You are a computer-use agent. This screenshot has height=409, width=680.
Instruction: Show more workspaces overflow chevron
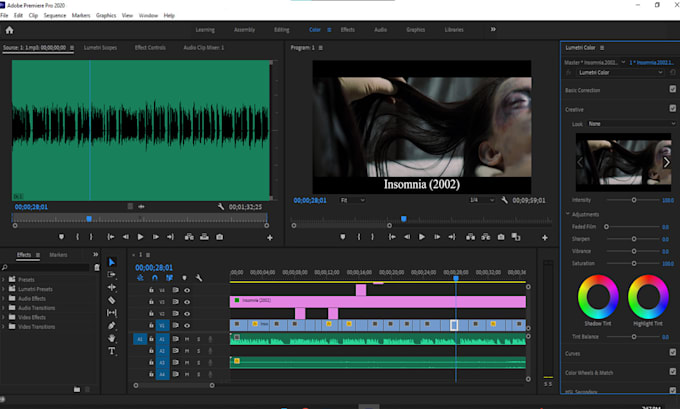point(493,29)
